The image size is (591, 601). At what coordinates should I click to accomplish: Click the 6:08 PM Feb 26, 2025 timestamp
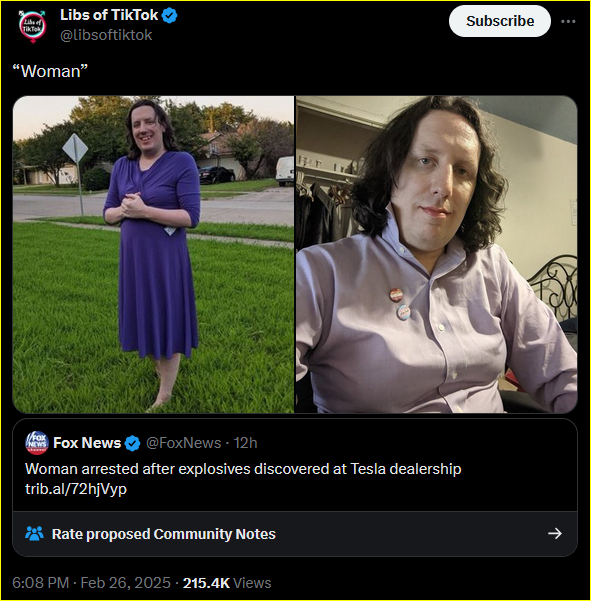(x=91, y=583)
